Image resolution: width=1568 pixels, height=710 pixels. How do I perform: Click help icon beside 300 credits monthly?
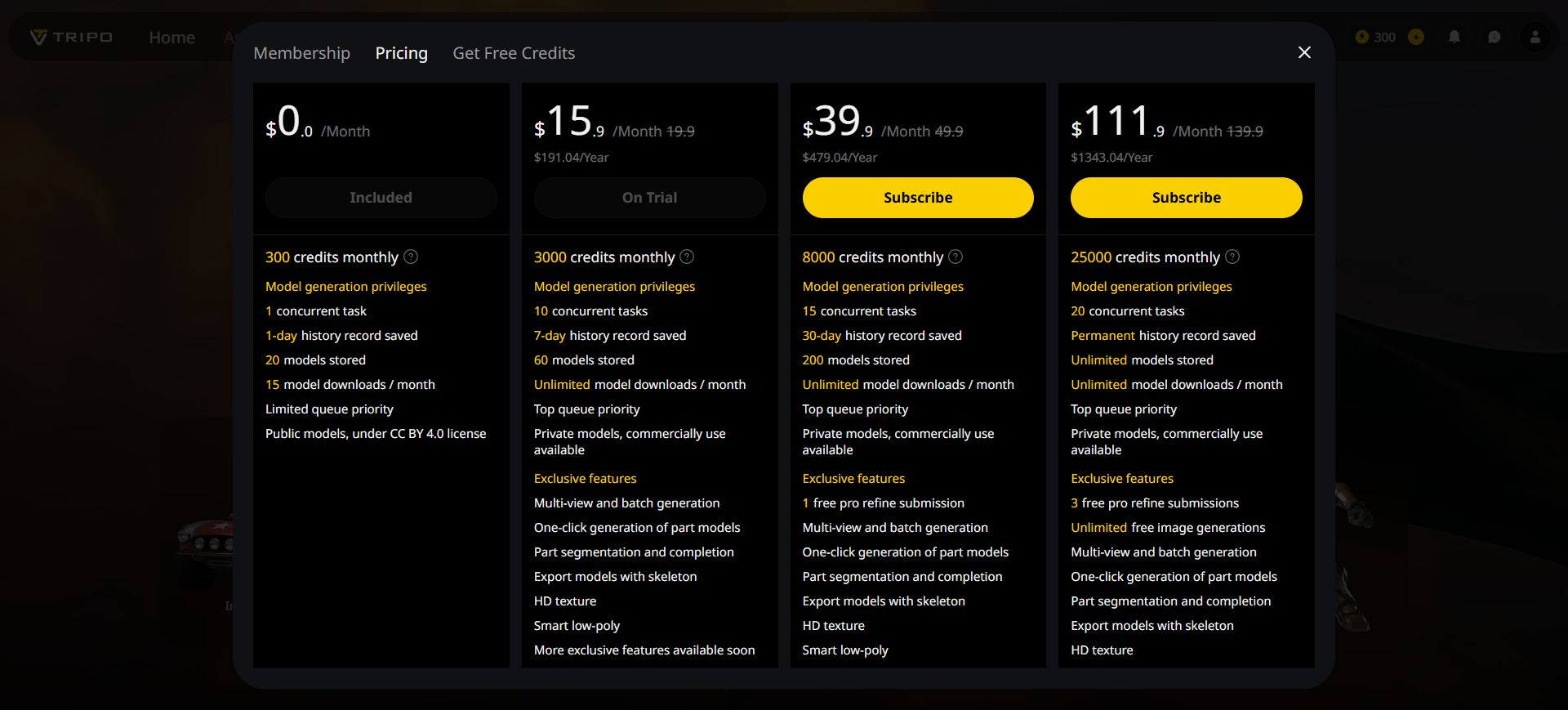pyautogui.click(x=411, y=257)
